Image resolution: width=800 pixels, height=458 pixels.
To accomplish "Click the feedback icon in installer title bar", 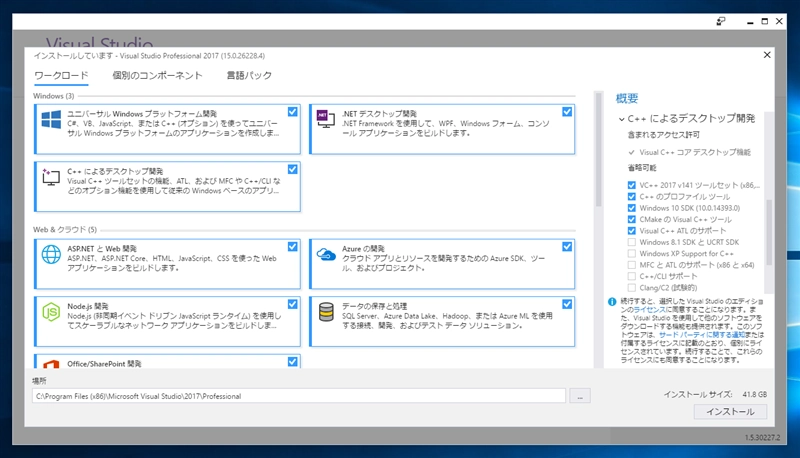I will click(x=720, y=21).
